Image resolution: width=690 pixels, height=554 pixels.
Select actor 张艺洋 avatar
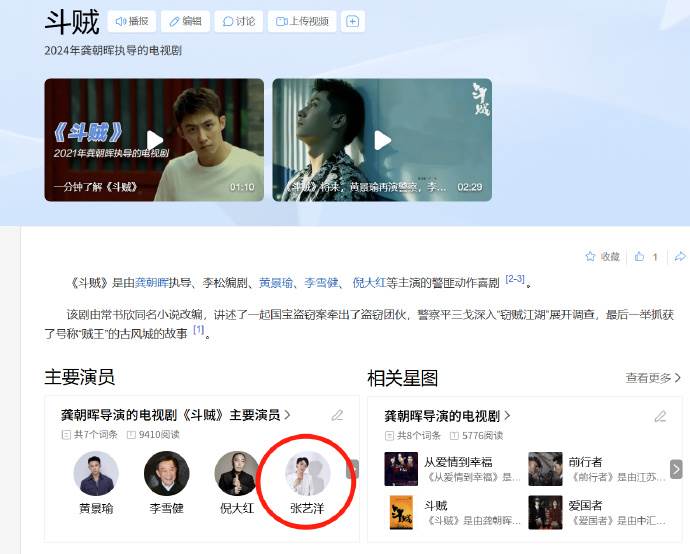(307, 473)
